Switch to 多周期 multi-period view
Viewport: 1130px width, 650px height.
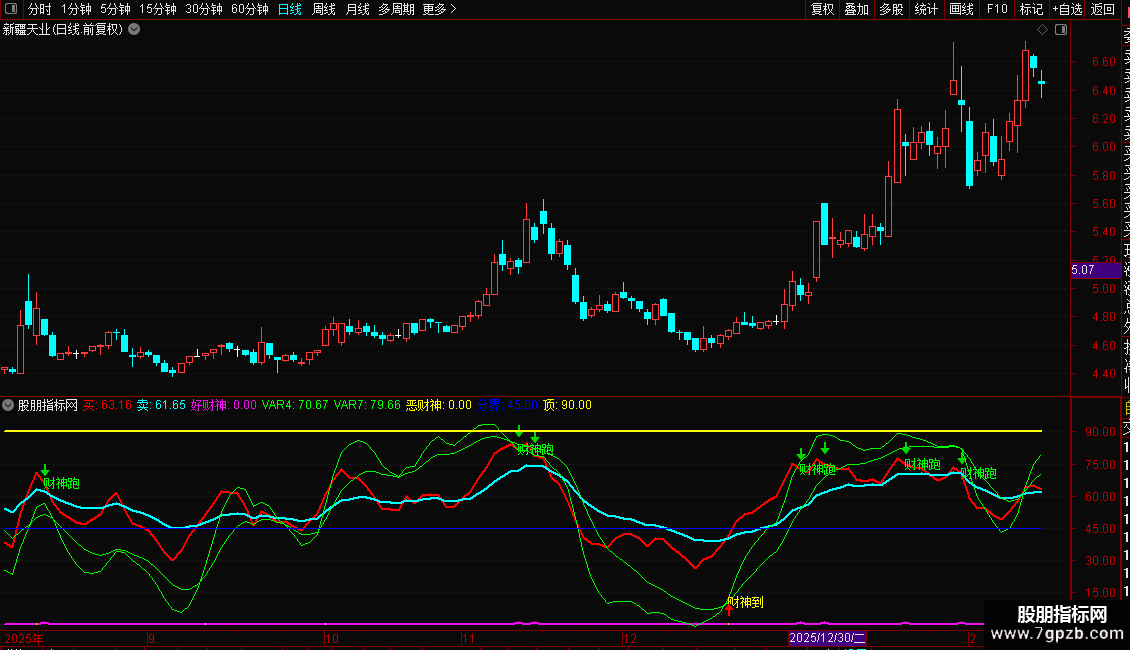tap(396, 9)
